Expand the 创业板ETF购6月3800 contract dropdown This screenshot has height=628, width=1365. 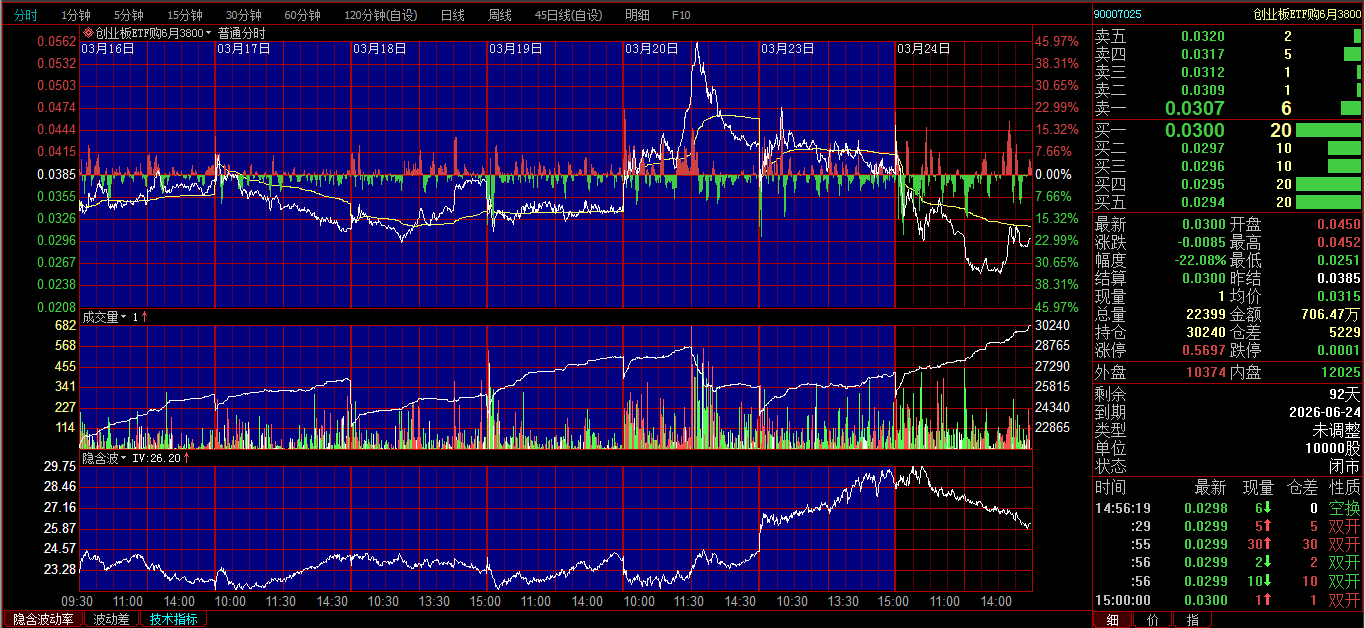tap(209, 33)
